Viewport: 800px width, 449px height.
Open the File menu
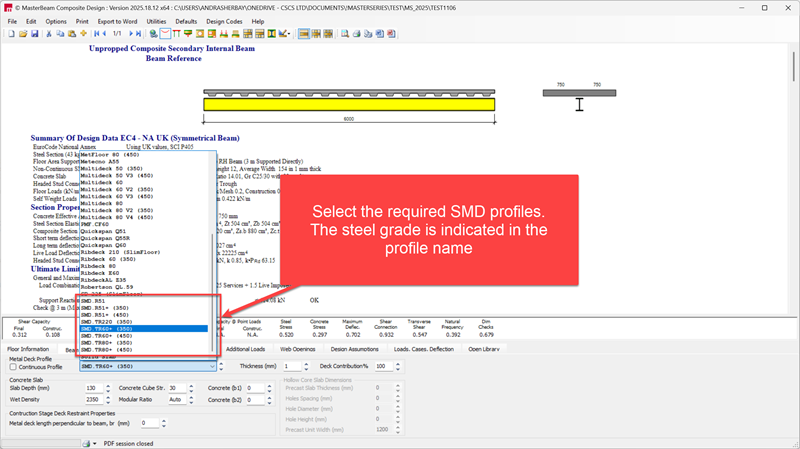click(12, 21)
